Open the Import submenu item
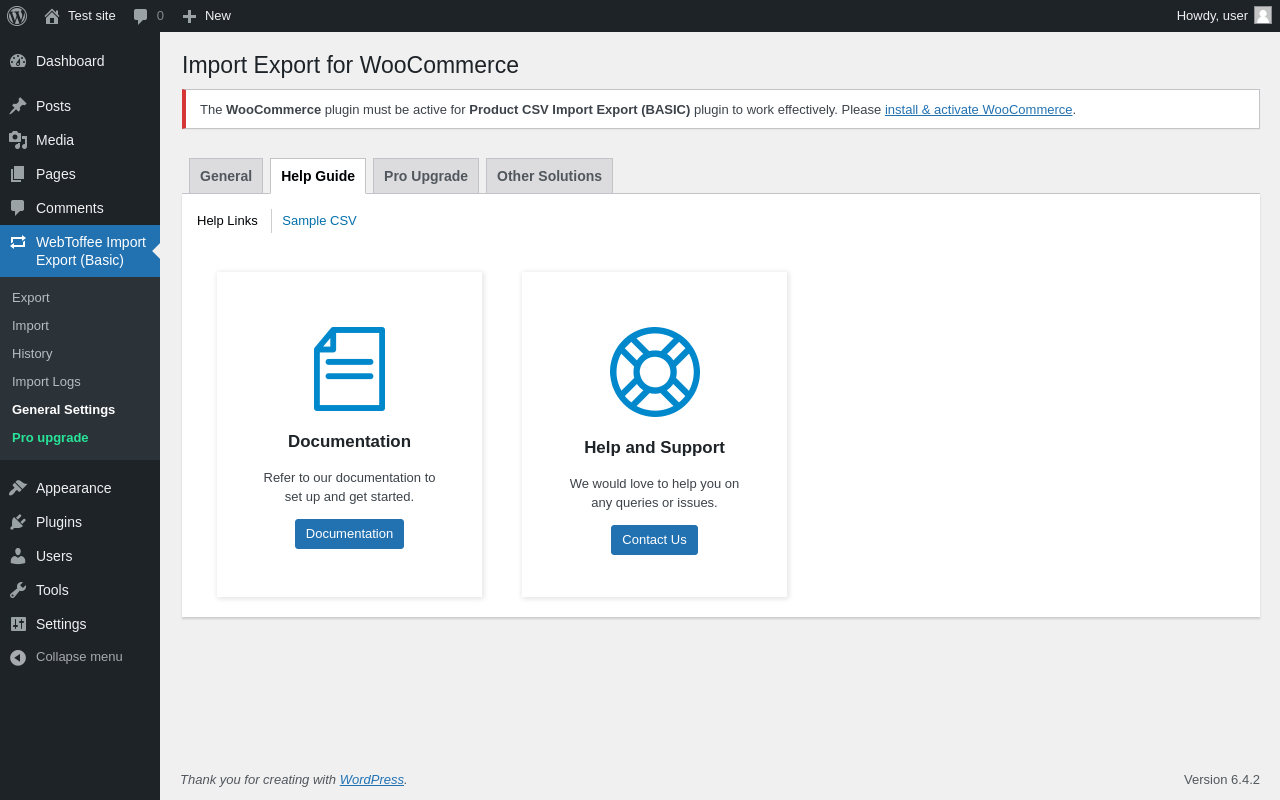1280x800 pixels. pos(80,326)
